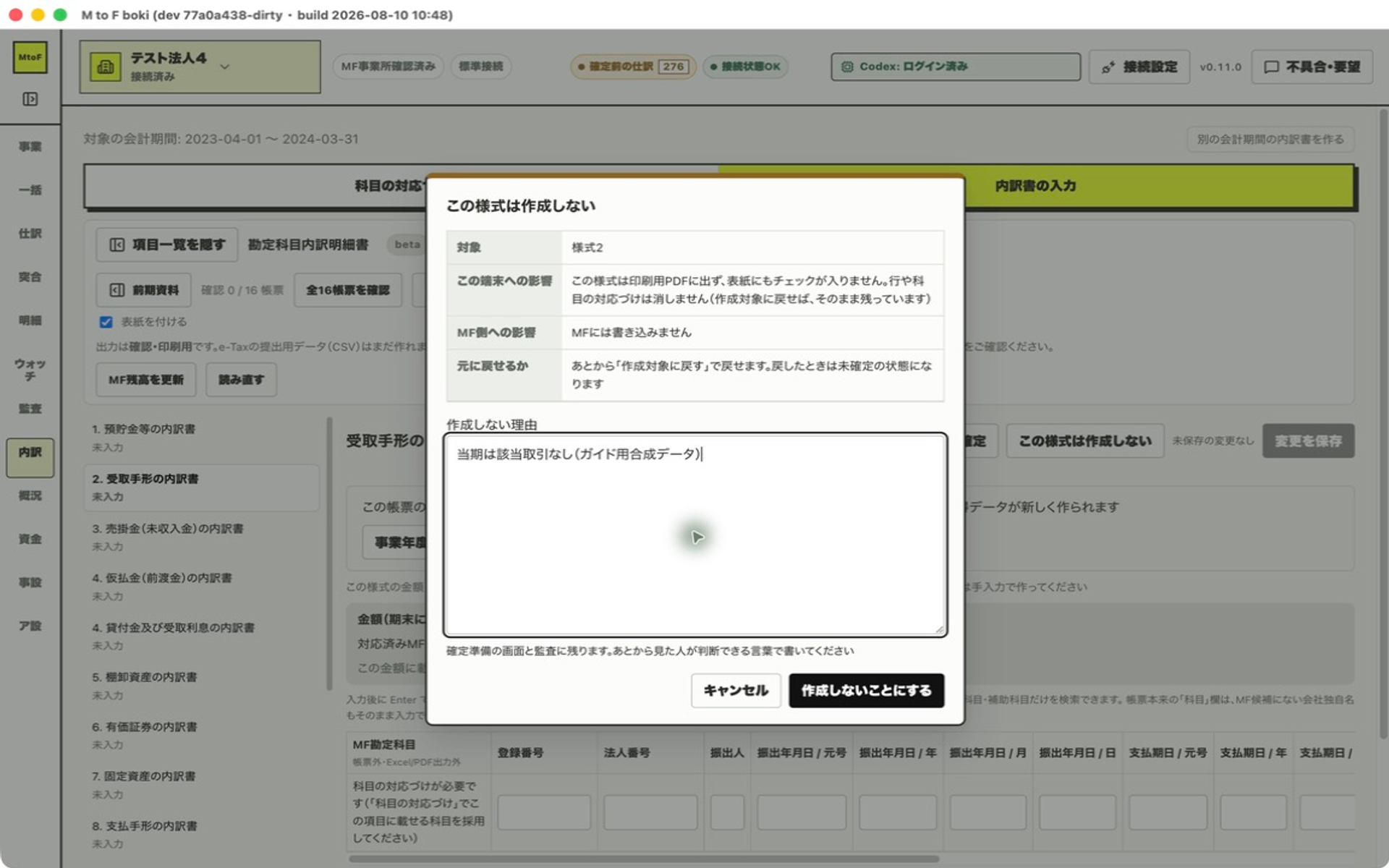Open 不具合・要望 feedback button
The width and height of the screenshot is (1389, 868).
click(1312, 67)
